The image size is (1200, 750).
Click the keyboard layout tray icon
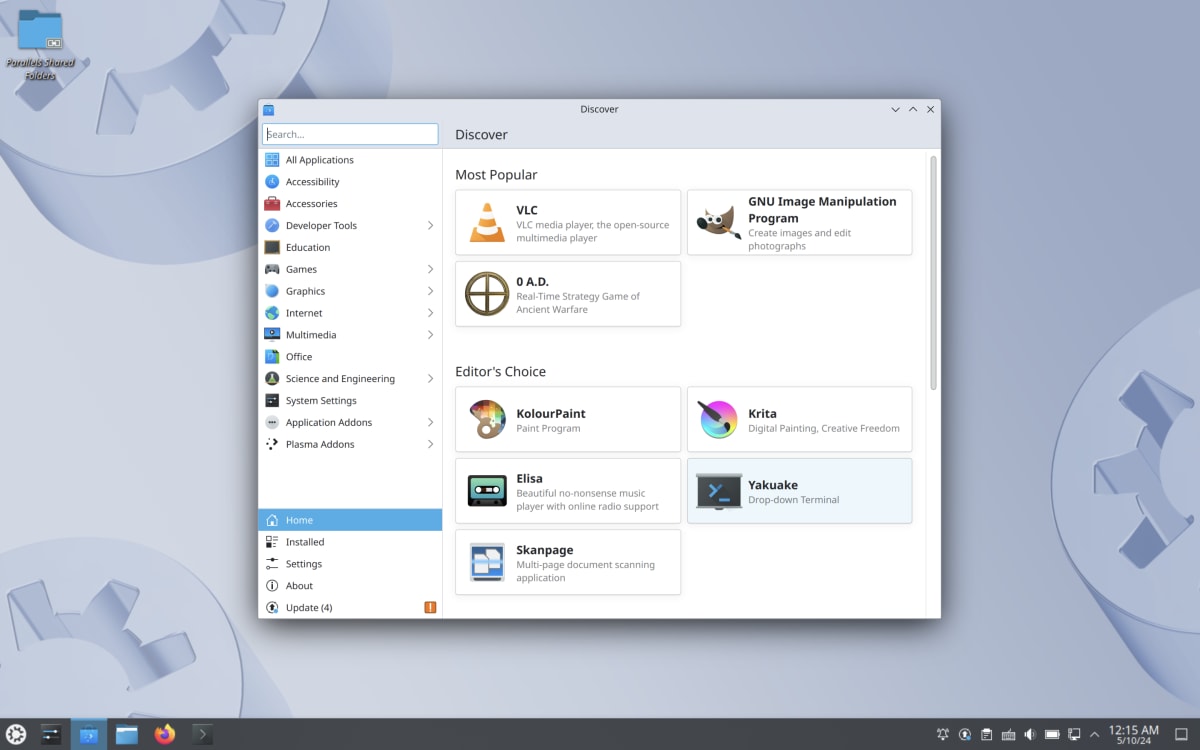pos(1008,735)
